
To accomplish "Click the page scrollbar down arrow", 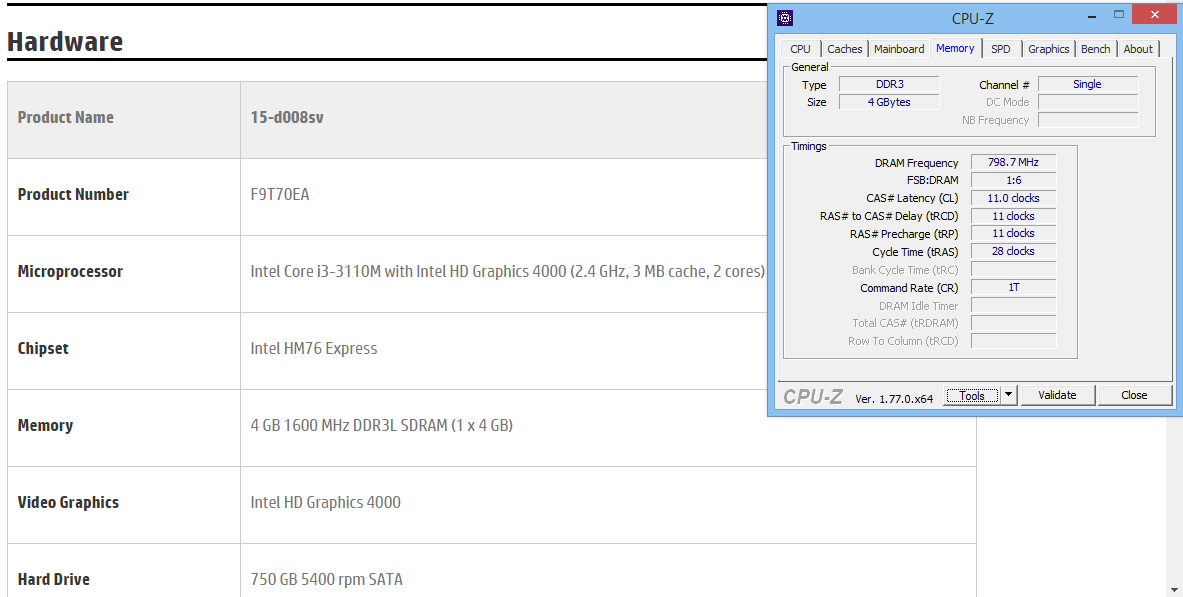I will point(1174,589).
